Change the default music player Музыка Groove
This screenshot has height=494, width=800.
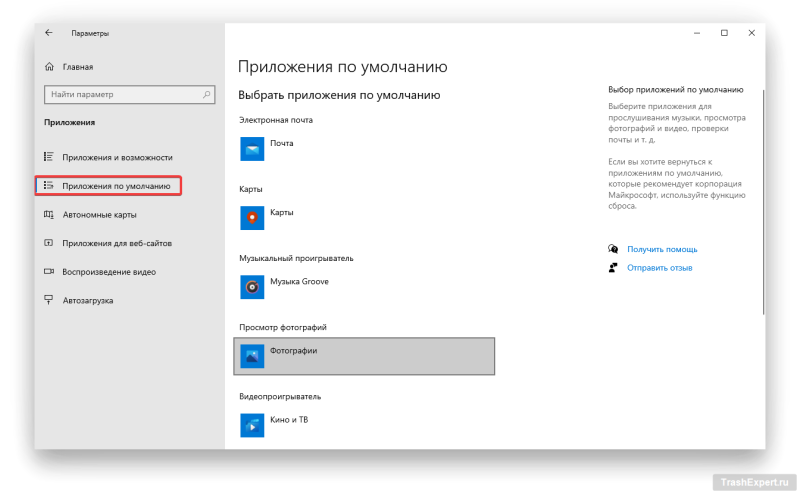[x=364, y=287]
